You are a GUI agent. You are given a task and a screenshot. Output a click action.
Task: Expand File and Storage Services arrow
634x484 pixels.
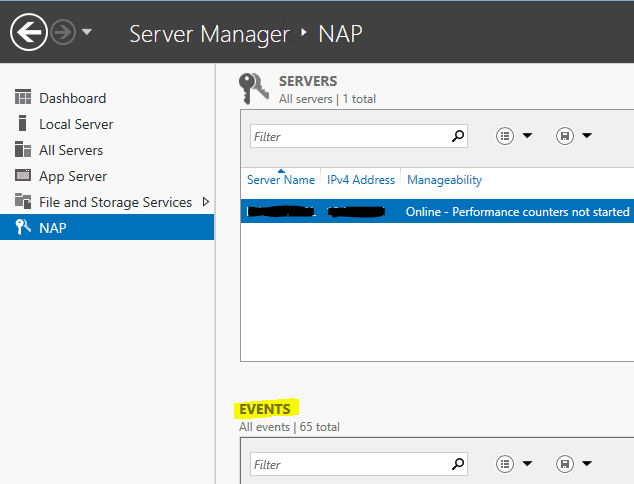click(206, 202)
